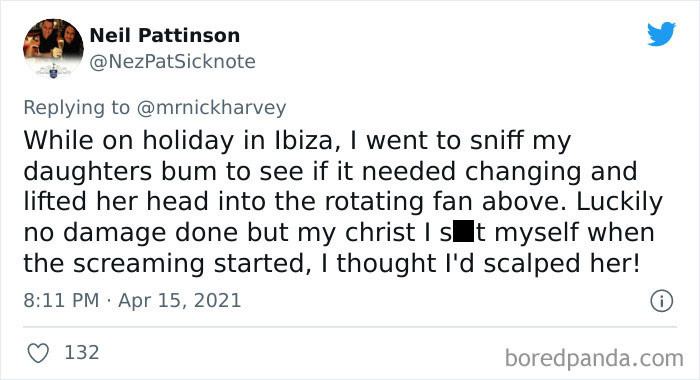
Task: Click the word "daughters" in the tweet
Action: pyautogui.click(x=88, y=171)
